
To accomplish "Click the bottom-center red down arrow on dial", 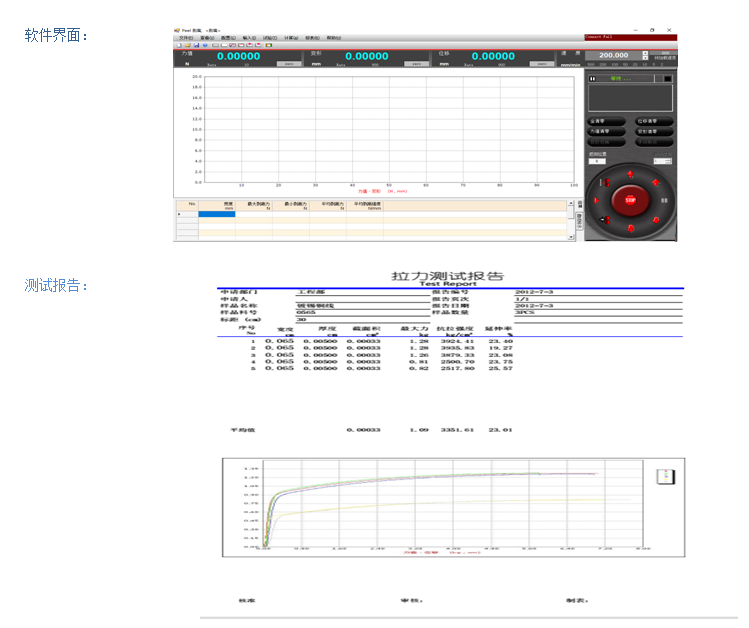I will coord(631,229).
